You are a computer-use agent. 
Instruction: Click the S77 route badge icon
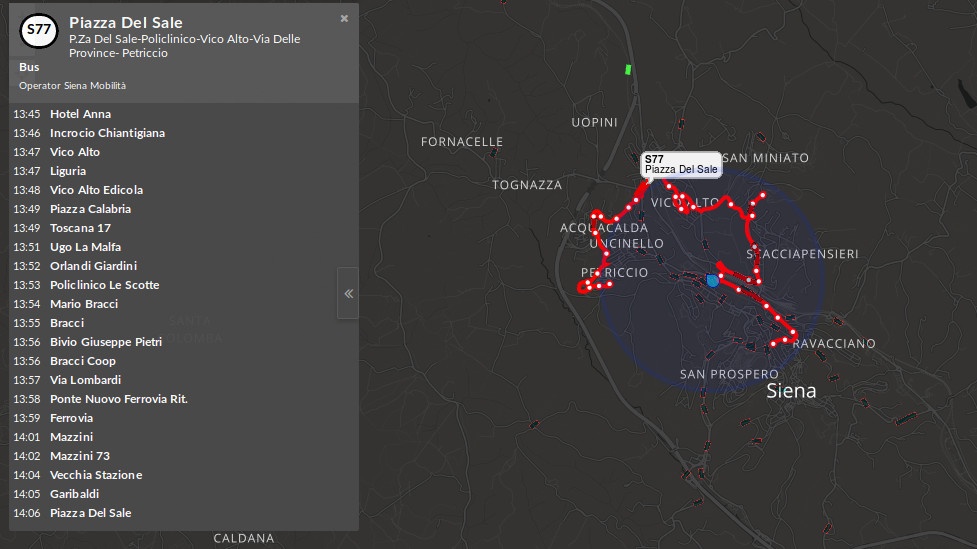click(39, 31)
